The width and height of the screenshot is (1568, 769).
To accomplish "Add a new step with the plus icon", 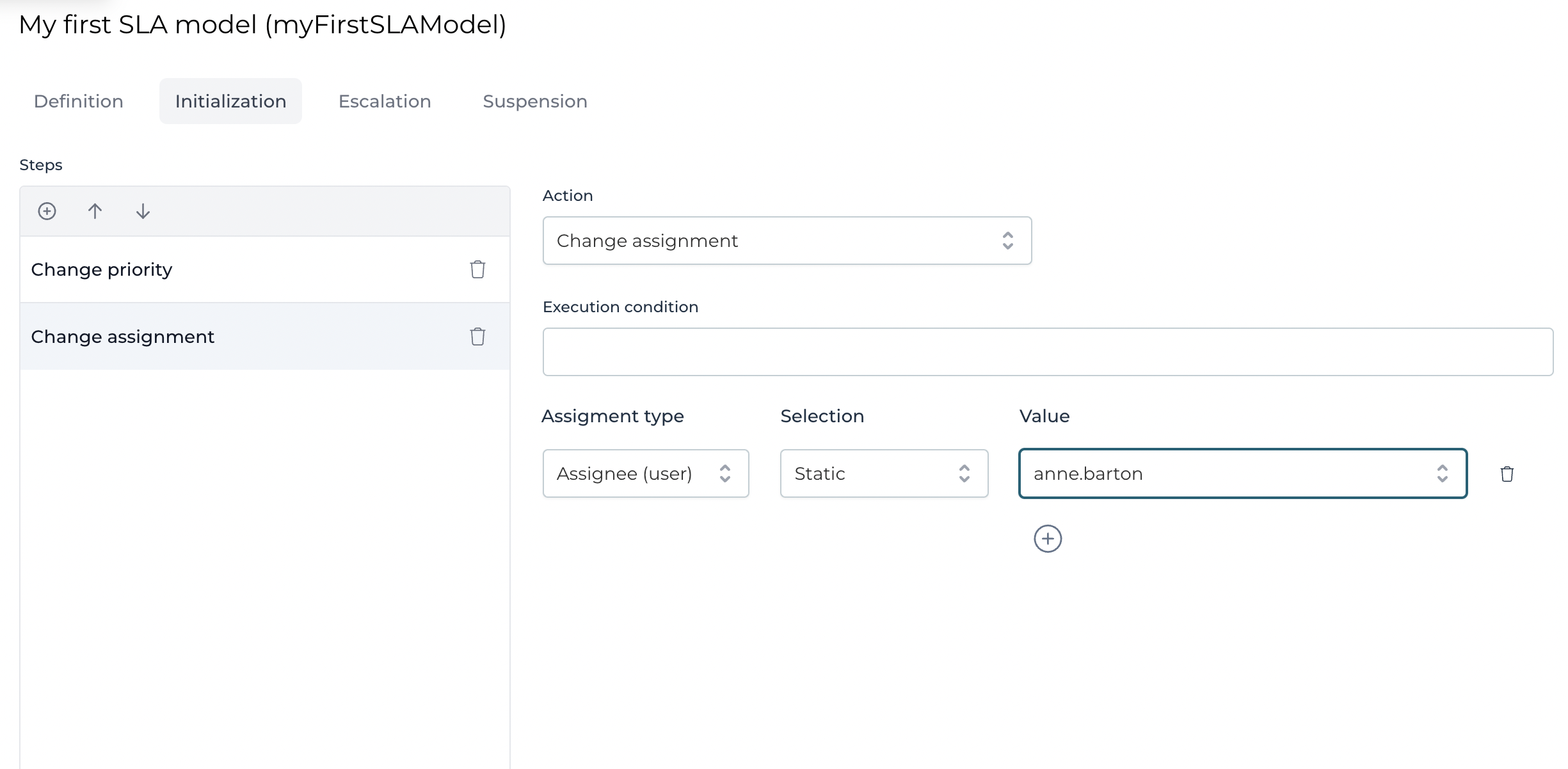I will (x=46, y=211).
